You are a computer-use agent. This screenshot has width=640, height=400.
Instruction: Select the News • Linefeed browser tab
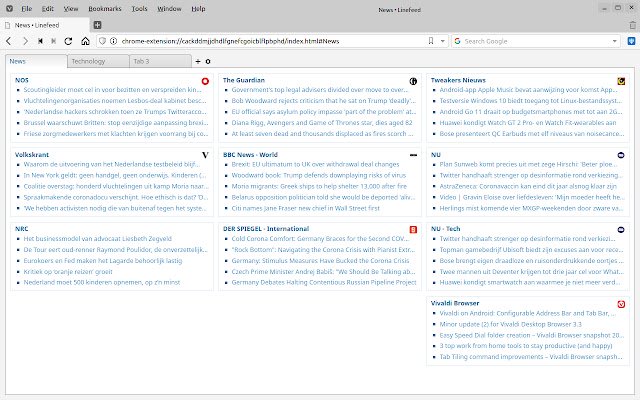coord(45,25)
